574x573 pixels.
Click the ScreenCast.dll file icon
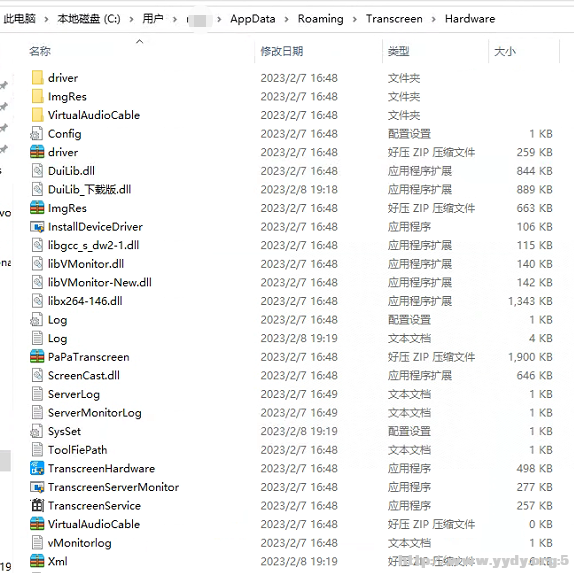tap(37, 375)
